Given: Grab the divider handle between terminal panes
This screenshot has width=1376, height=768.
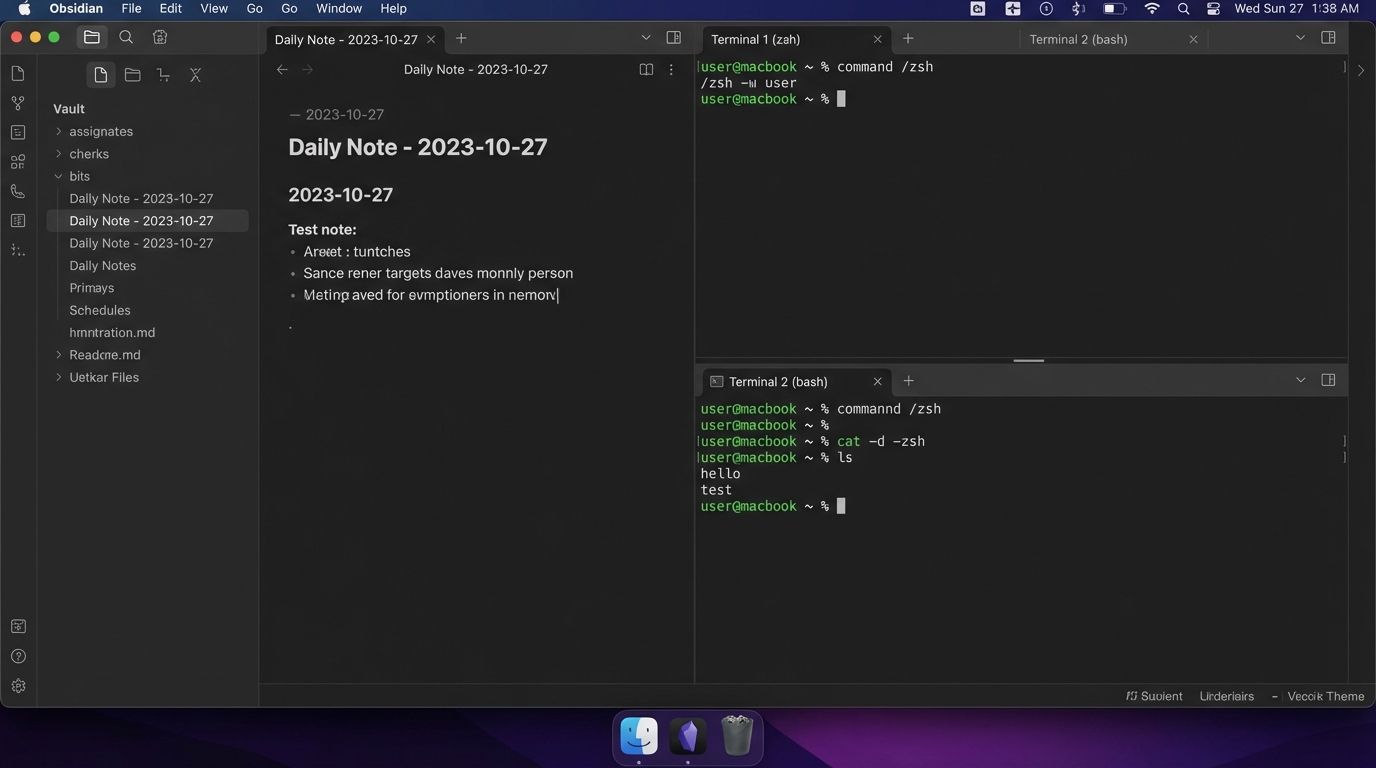Looking at the screenshot, I should click(1028, 360).
